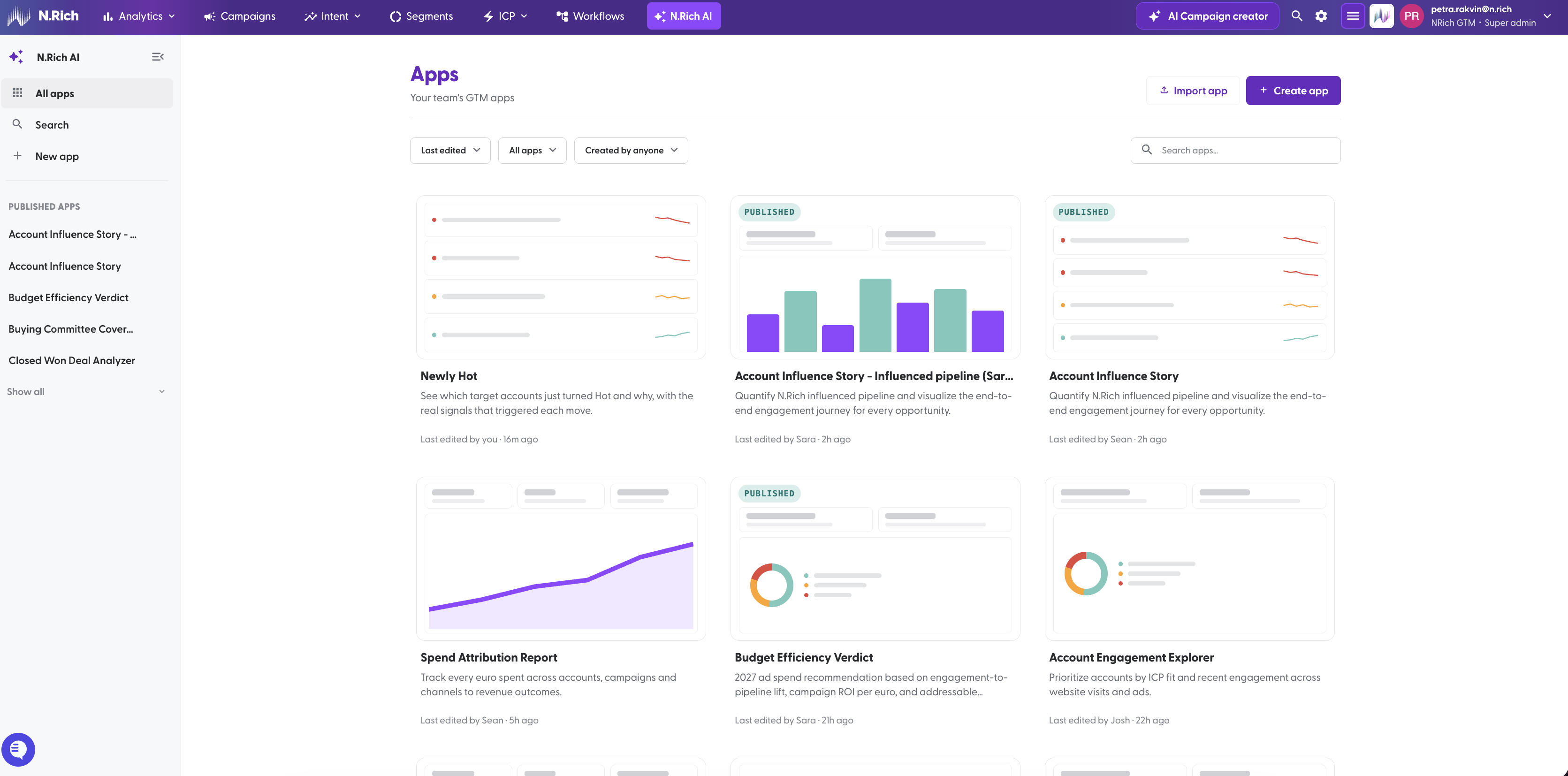Screen dimensions: 1568x776
Task: Click the upload icon on Import app
Action: click(x=1164, y=90)
